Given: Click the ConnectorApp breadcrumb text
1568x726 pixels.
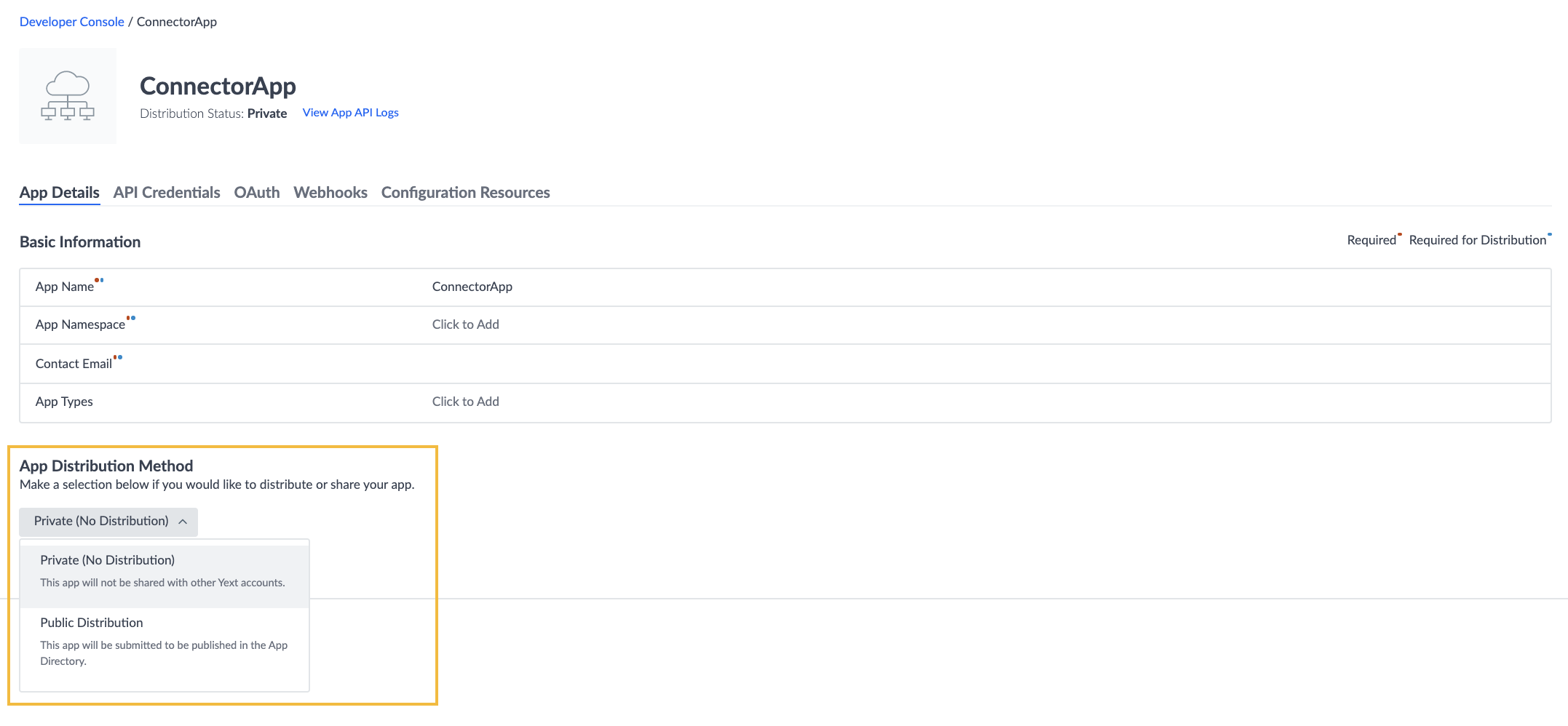Looking at the screenshot, I should [x=177, y=22].
